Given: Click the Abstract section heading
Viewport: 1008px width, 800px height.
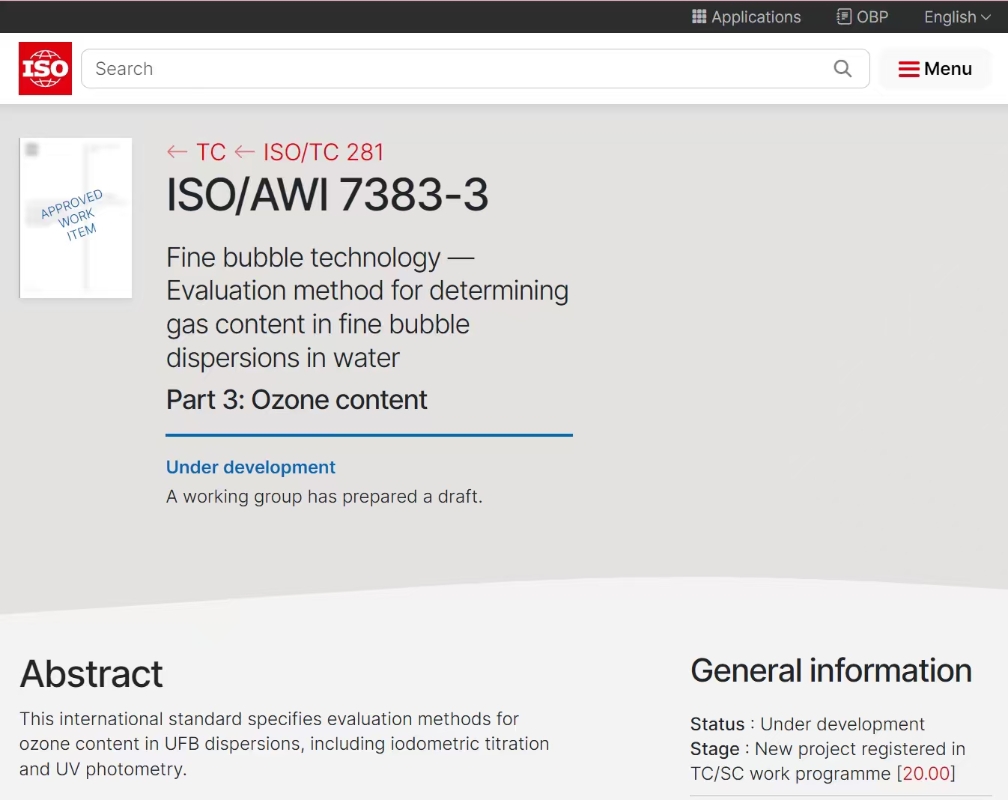Looking at the screenshot, I should [x=91, y=674].
